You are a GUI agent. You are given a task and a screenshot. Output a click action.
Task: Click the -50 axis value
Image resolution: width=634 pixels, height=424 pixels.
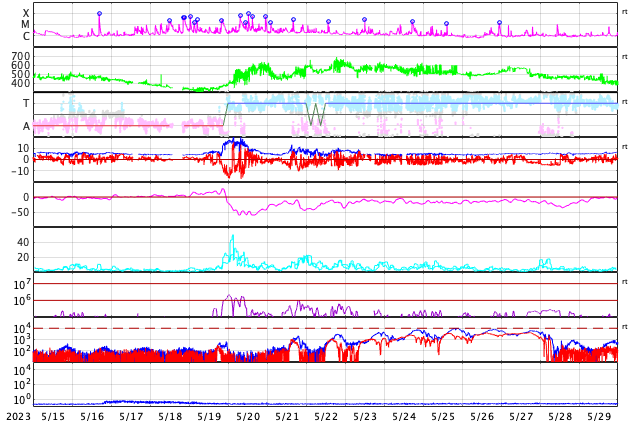pos(20,211)
